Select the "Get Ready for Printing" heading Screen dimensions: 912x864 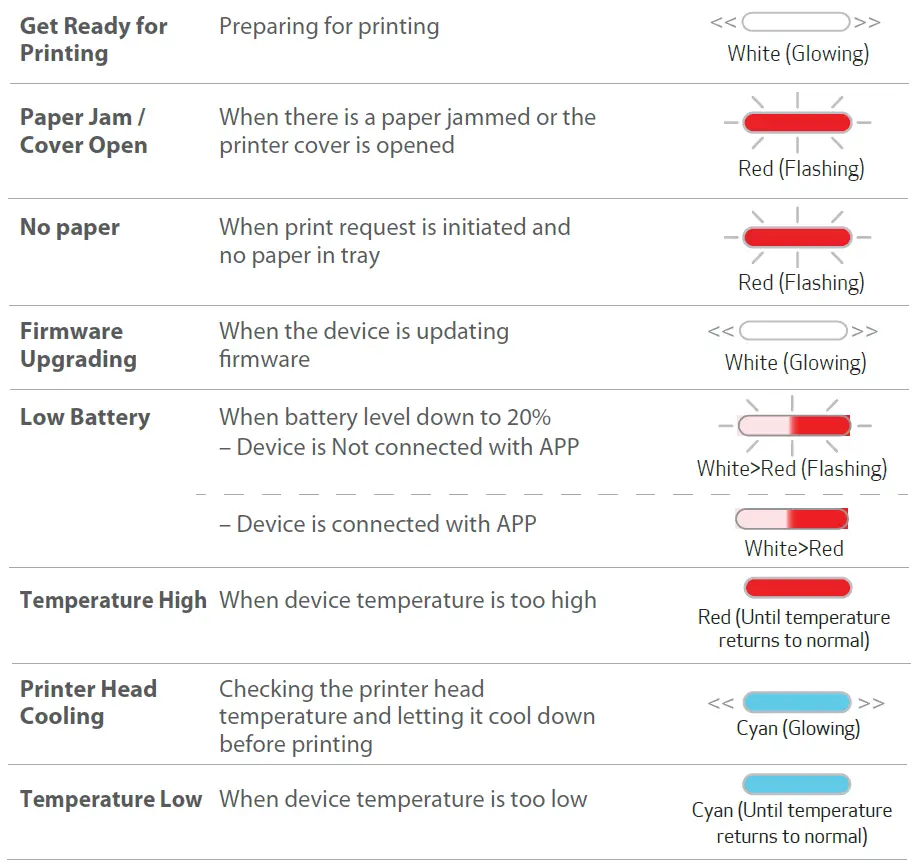tap(94, 40)
